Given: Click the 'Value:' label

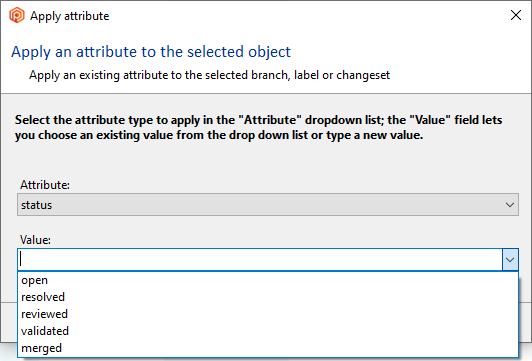Looking at the screenshot, I should pyautogui.click(x=35, y=240).
